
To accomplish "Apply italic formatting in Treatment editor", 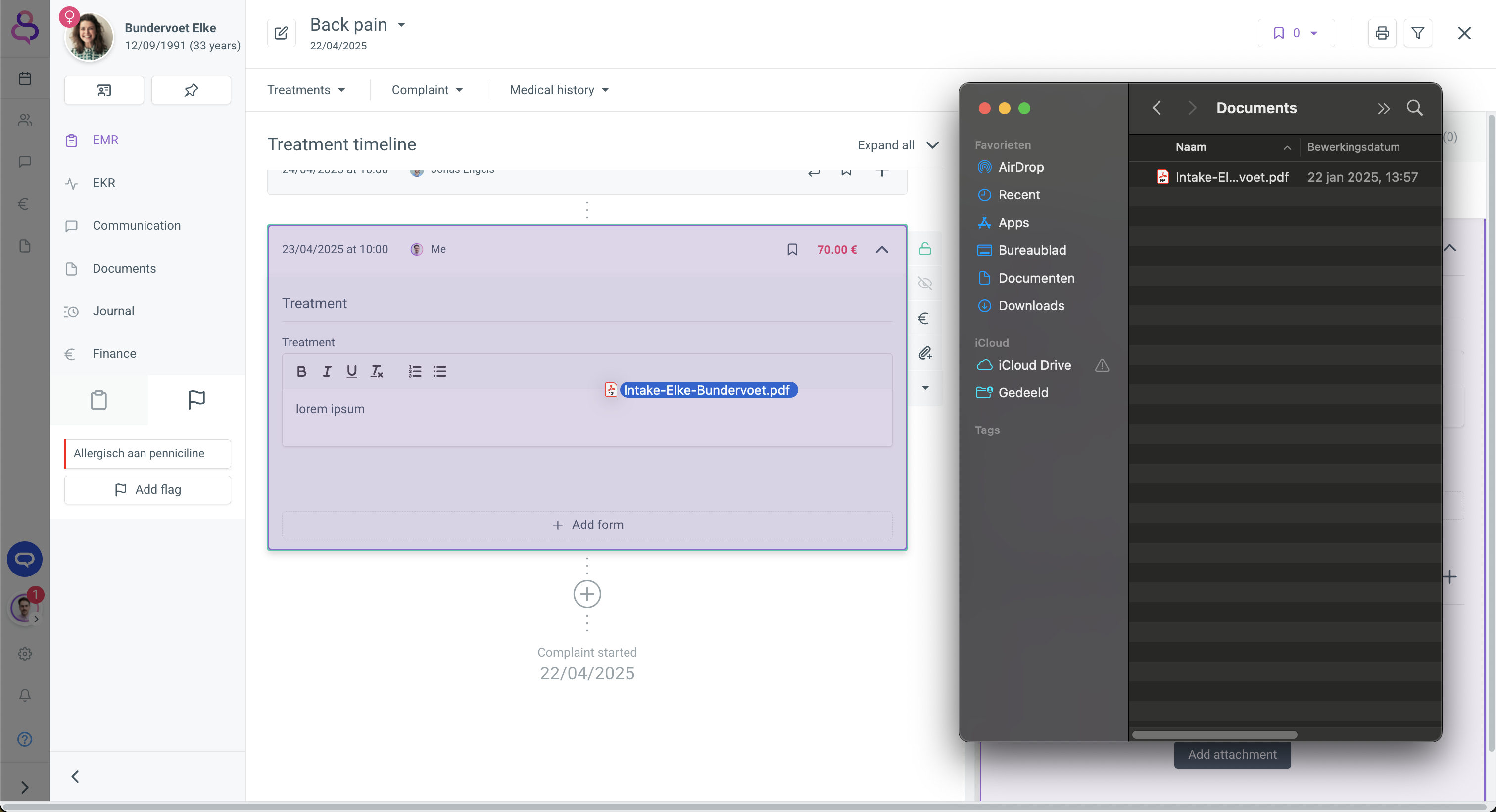I will (327, 371).
